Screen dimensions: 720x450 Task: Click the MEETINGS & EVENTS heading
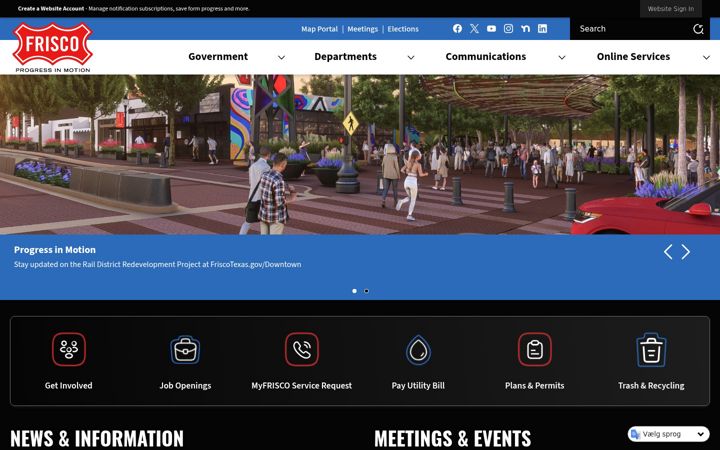coord(453,438)
